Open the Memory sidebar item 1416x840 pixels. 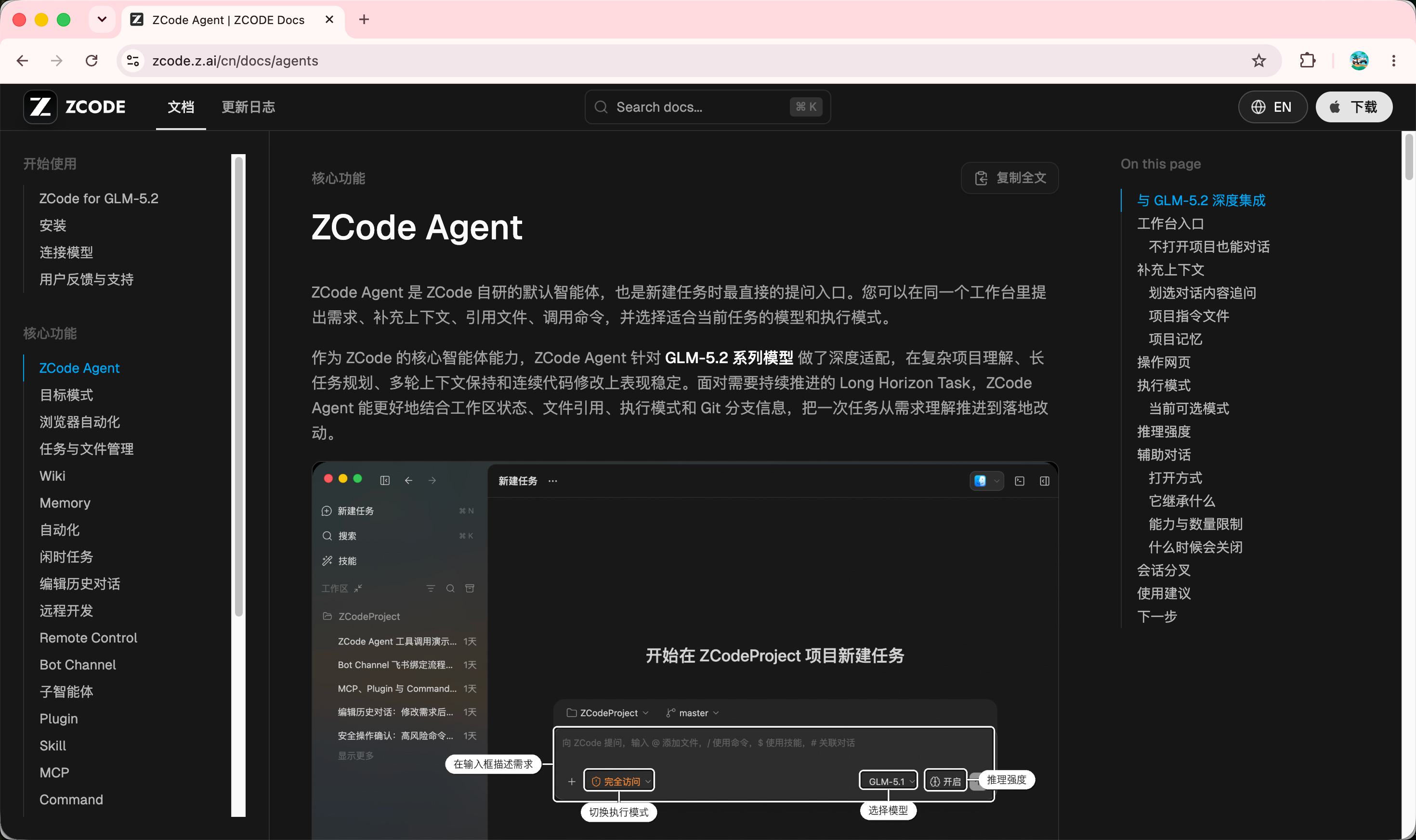(x=65, y=503)
